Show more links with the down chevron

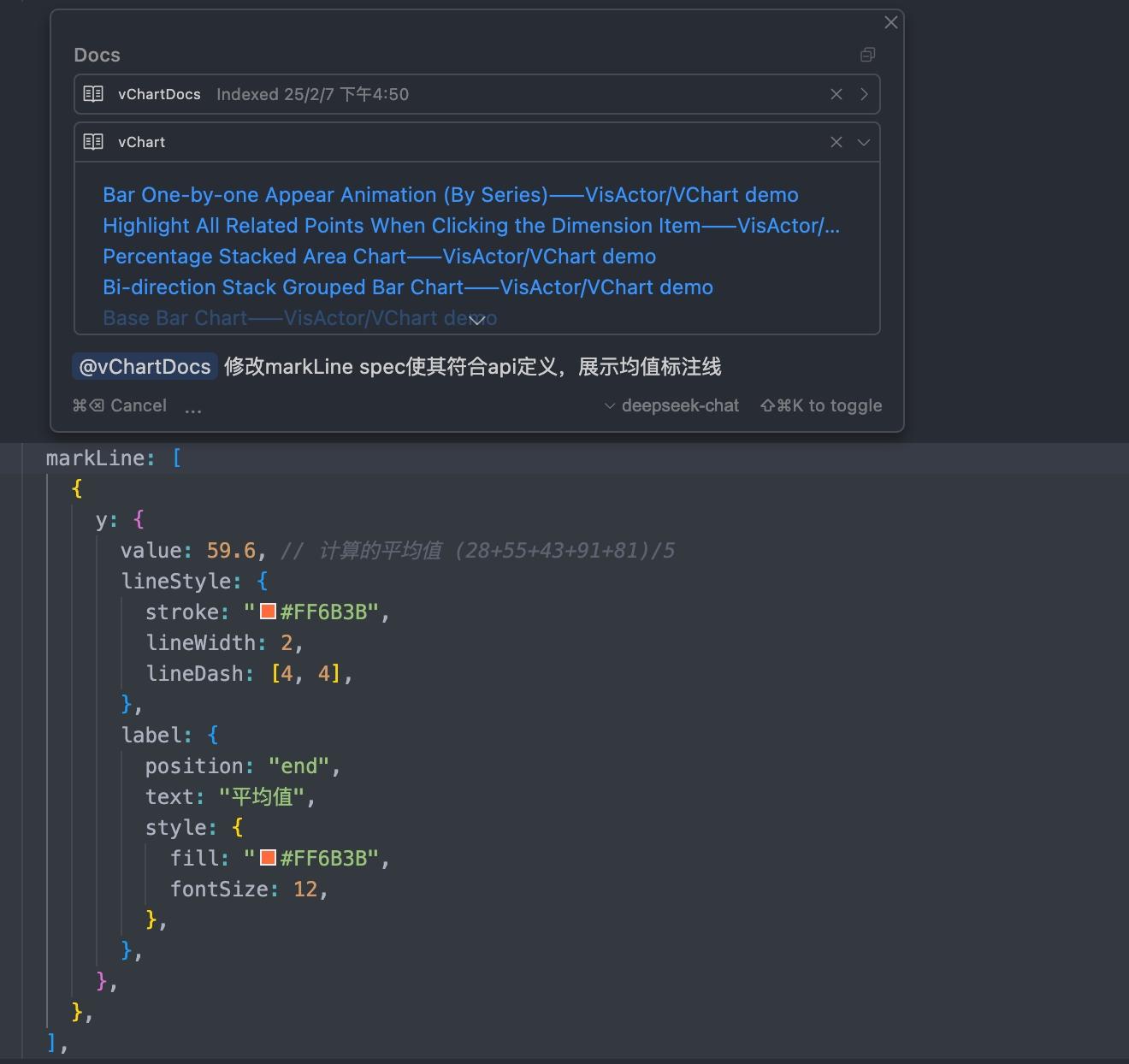(x=477, y=321)
